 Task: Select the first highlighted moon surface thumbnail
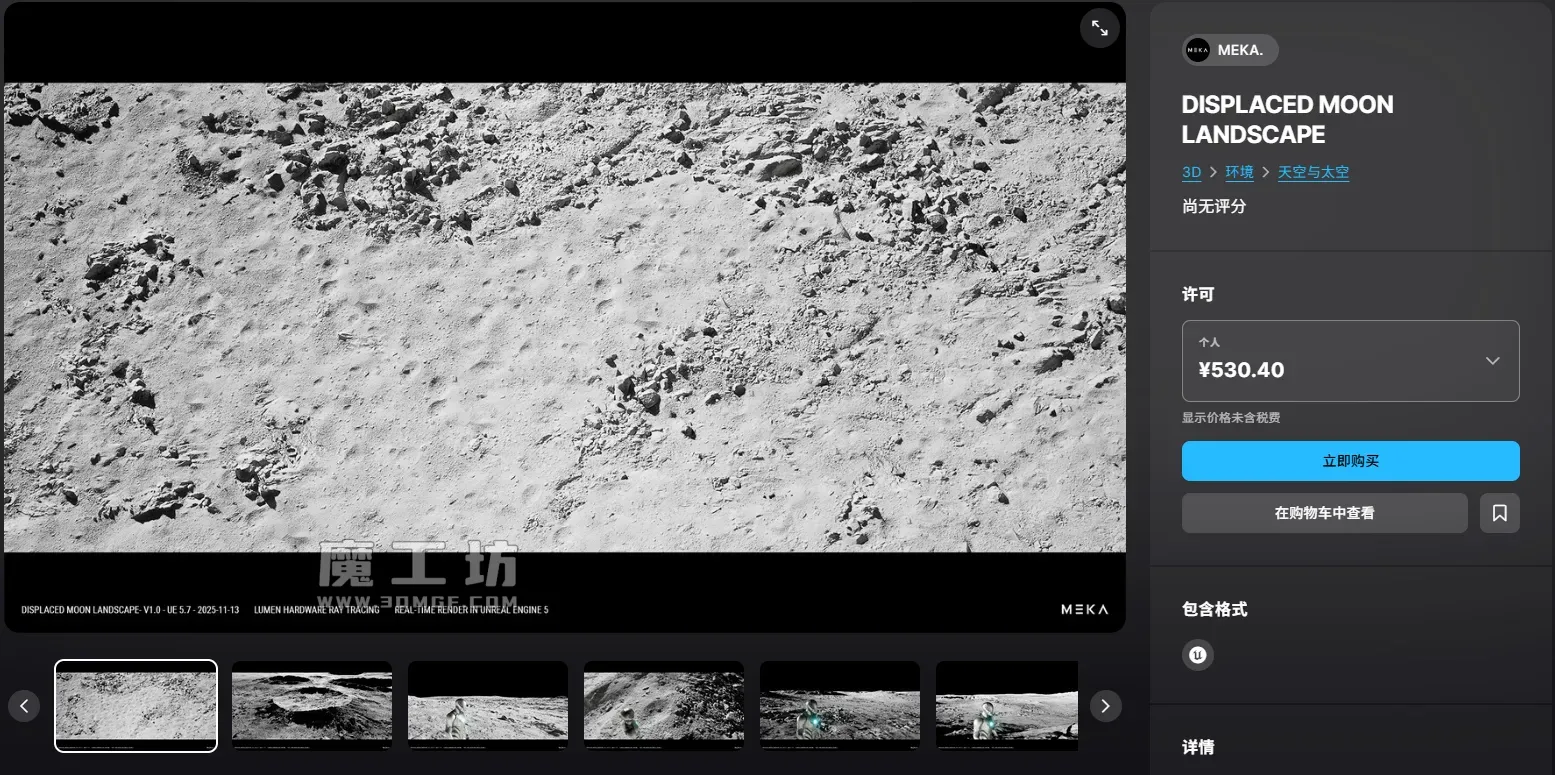pos(136,705)
